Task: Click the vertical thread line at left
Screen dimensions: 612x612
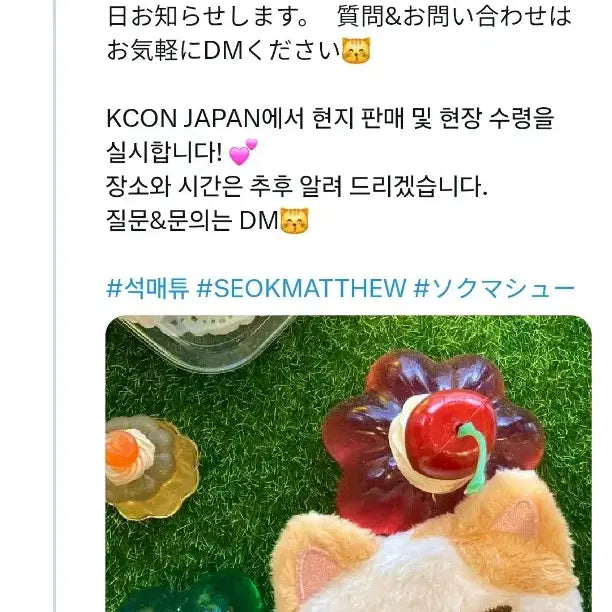Action: (55, 306)
